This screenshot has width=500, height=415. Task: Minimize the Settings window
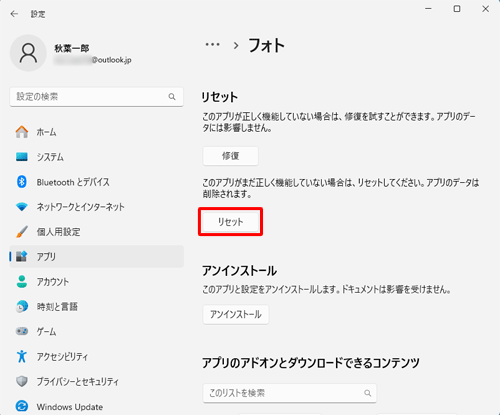click(429, 9)
